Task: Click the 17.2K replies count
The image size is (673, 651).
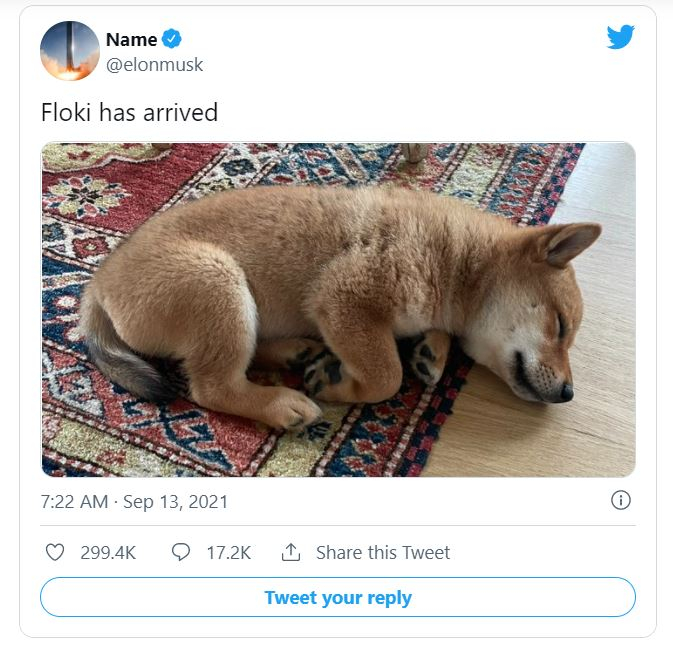Action: (x=228, y=553)
